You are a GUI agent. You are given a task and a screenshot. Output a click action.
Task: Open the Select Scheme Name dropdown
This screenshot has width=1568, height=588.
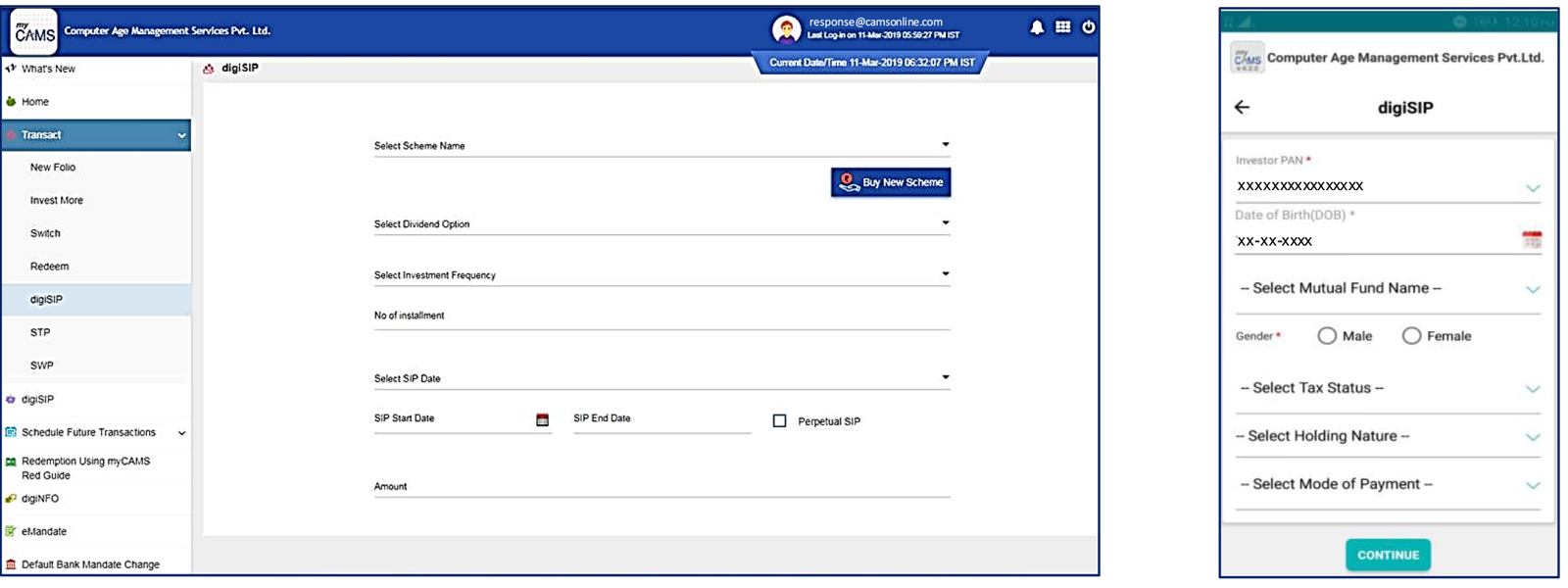(x=661, y=146)
